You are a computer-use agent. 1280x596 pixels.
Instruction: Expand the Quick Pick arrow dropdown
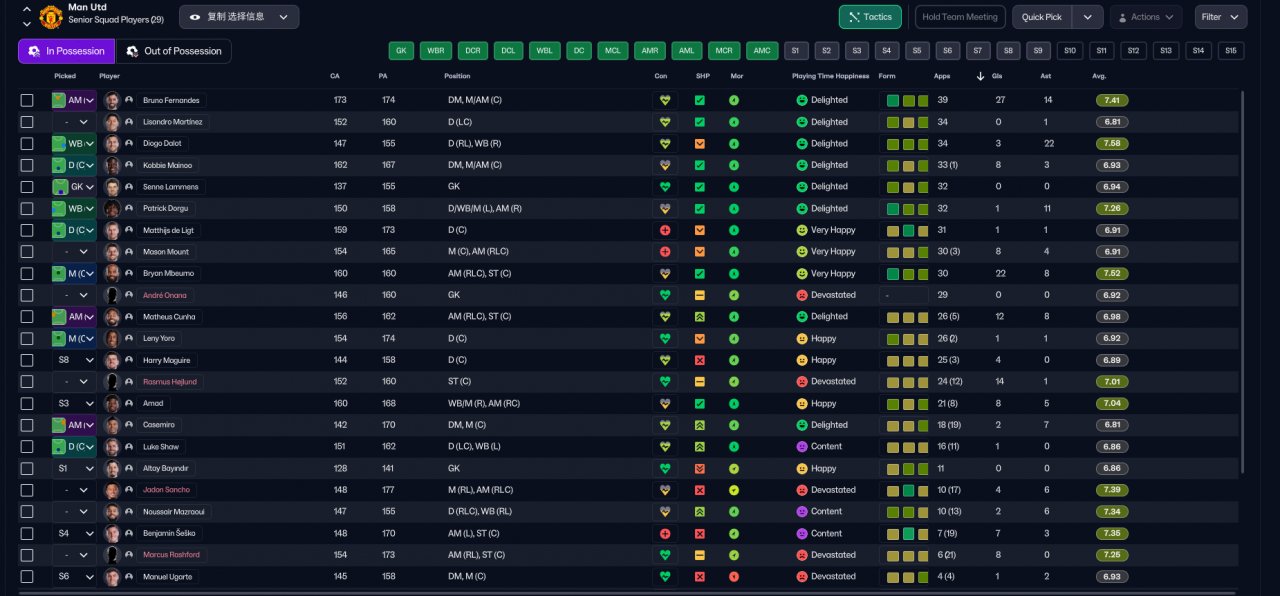tap(1088, 17)
